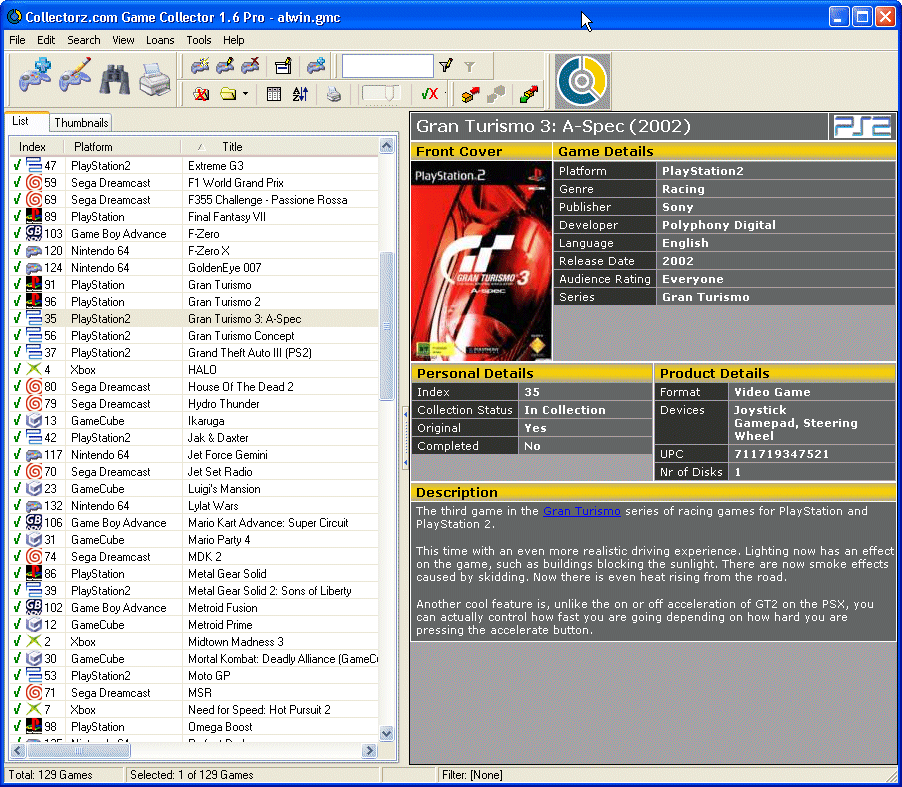902x787 pixels.
Task: Click the Dreamcast swirl icon beside F1 World Grand Prix
Action: point(34,183)
